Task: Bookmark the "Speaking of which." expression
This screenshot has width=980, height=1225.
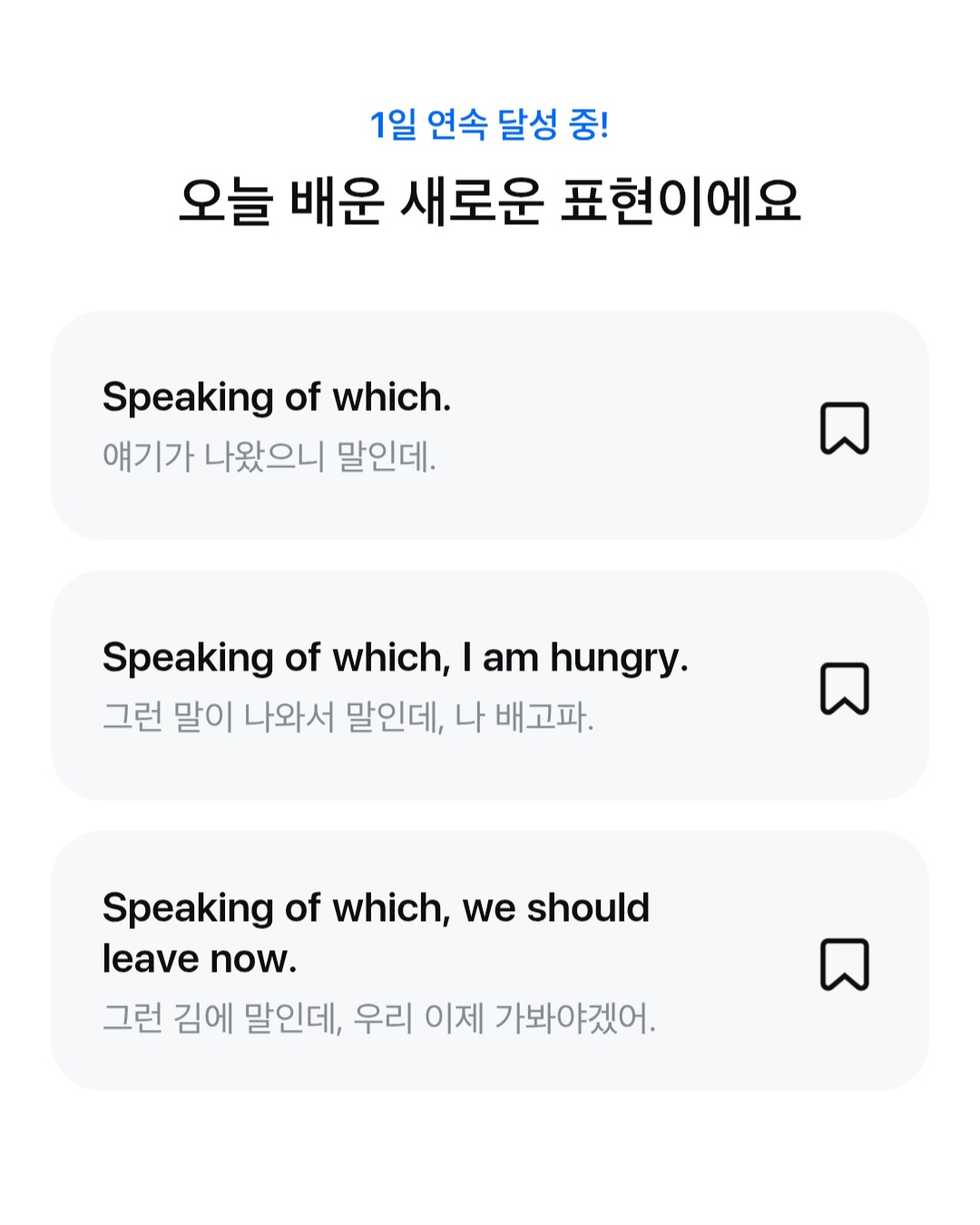Action: click(x=845, y=427)
